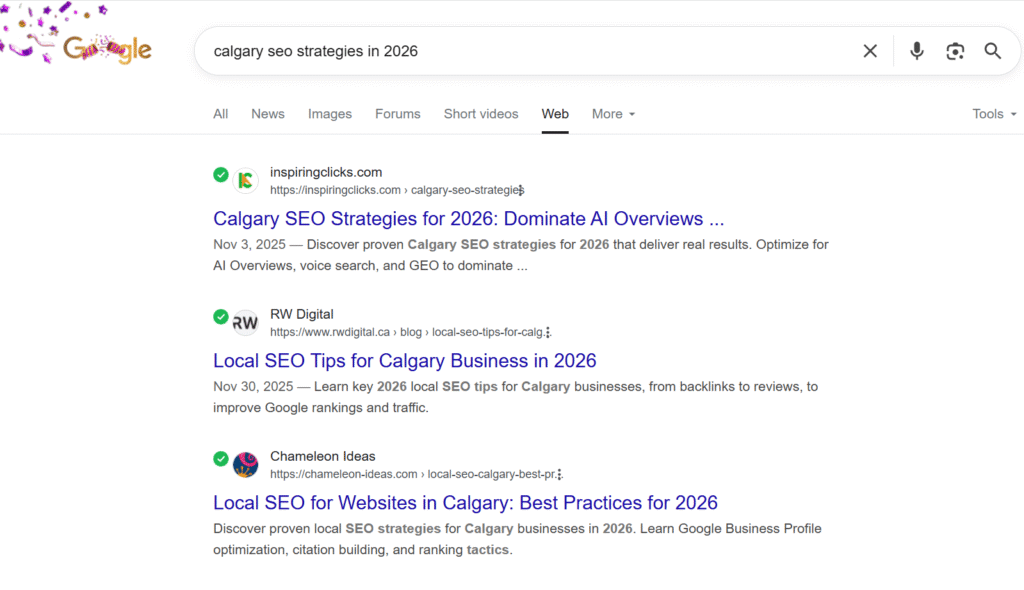Viewport: 1024px width, 590px height.
Task: Click the Chameleon Ideas favicon
Action: pyautogui.click(x=245, y=465)
